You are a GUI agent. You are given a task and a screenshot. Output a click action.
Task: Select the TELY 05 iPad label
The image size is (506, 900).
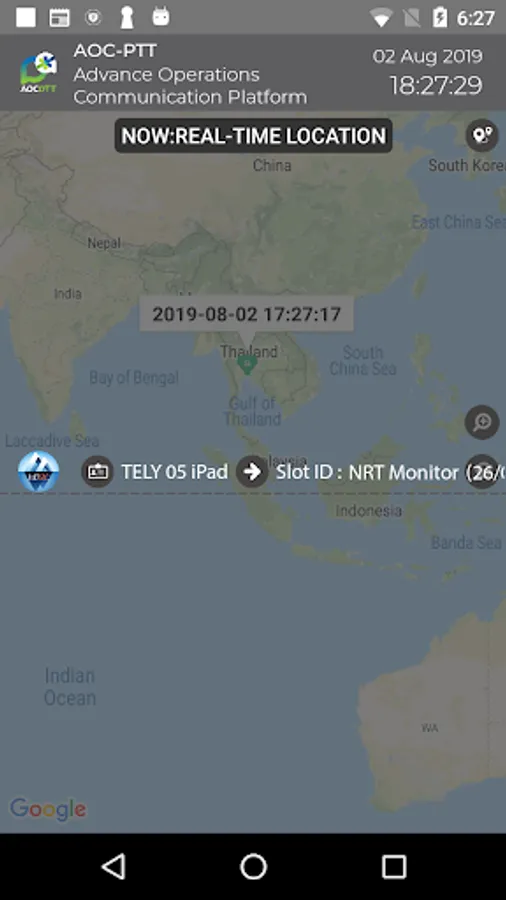tap(174, 472)
